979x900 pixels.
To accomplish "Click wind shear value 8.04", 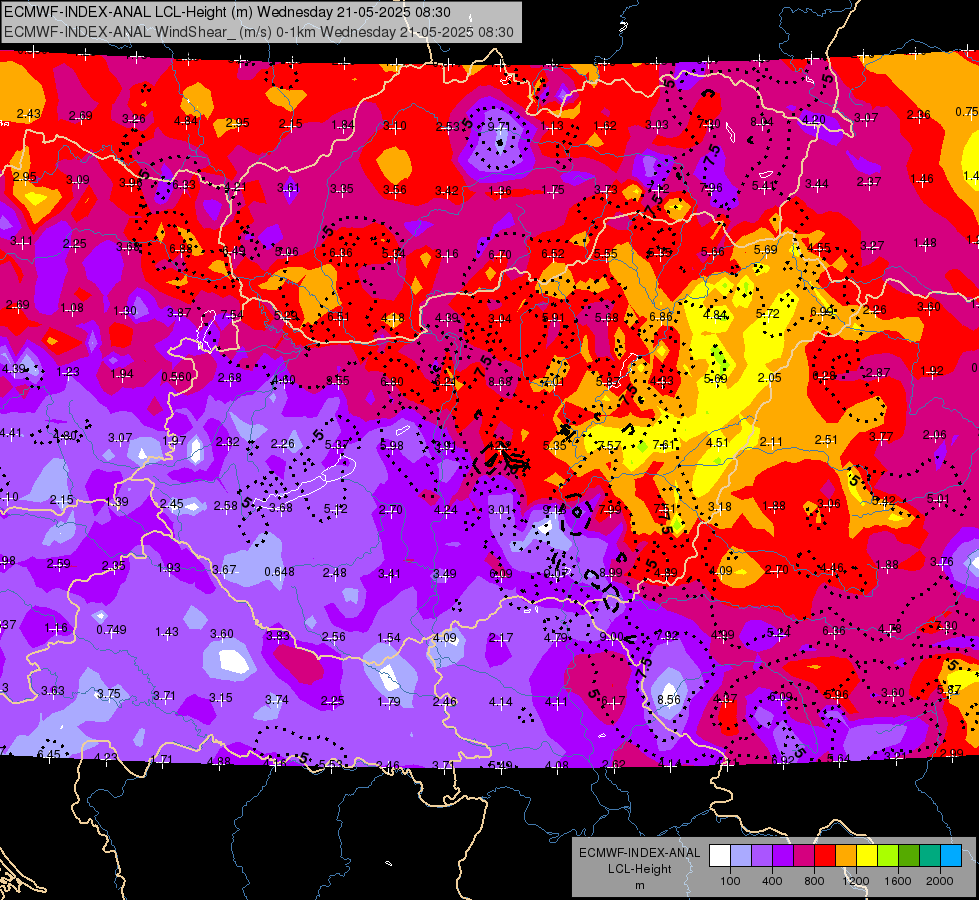I will click(762, 122).
